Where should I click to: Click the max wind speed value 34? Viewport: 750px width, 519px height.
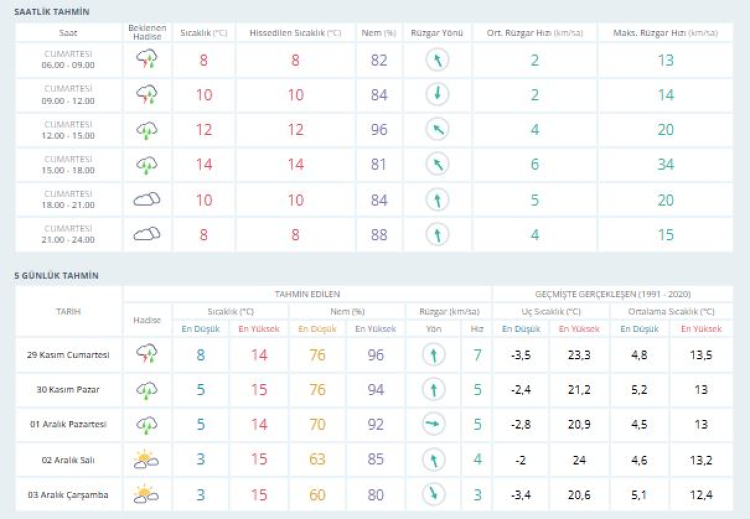click(x=664, y=165)
